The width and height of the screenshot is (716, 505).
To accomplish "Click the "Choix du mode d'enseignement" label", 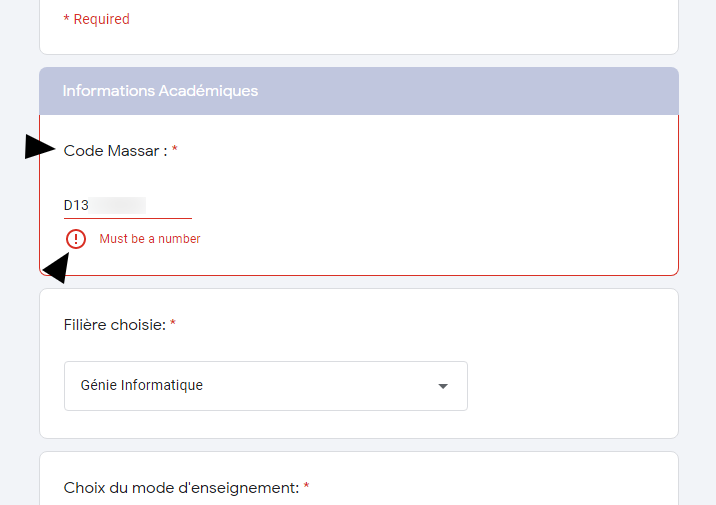I will pyautogui.click(x=181, y=487).
